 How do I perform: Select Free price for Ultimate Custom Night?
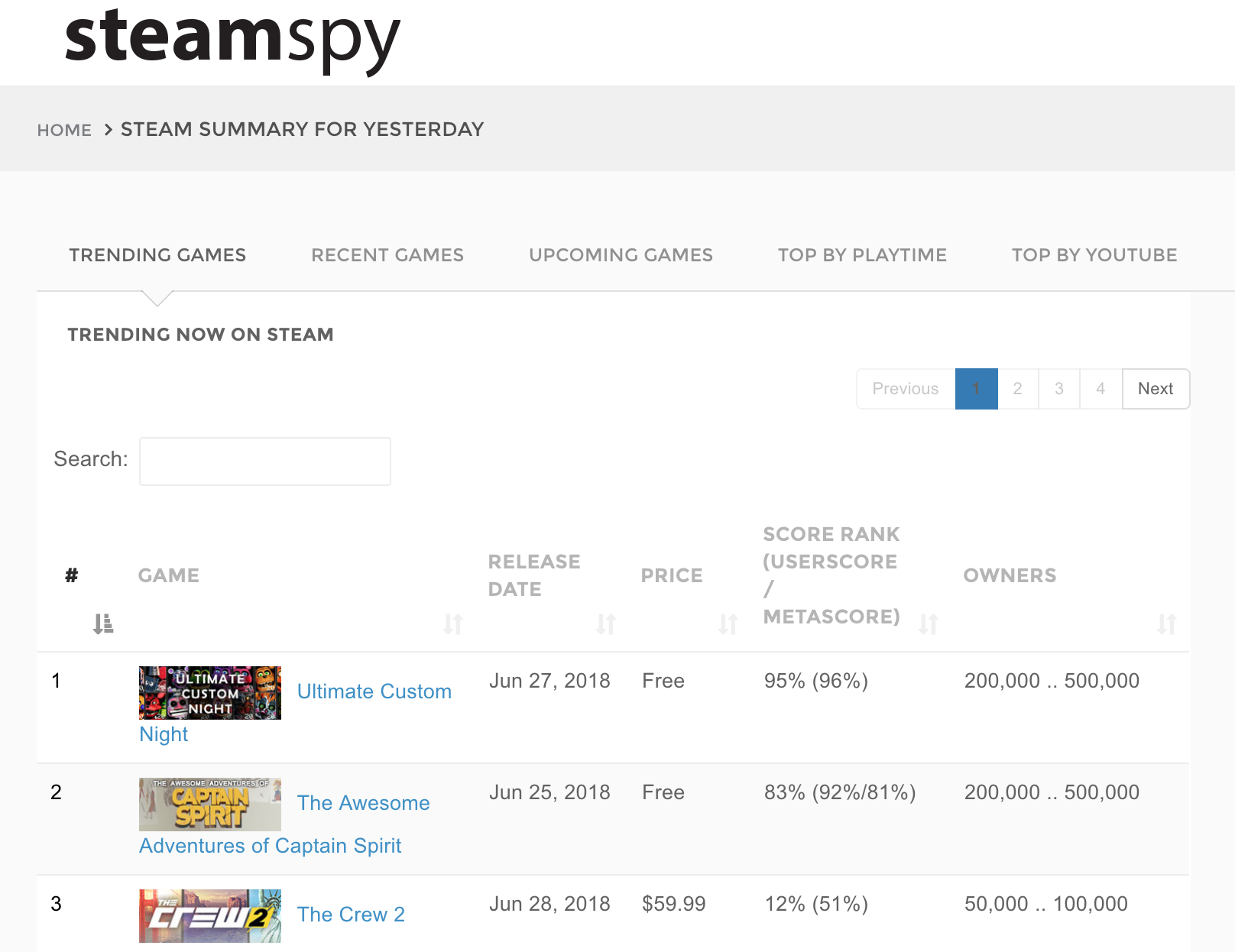click(663, 681)
